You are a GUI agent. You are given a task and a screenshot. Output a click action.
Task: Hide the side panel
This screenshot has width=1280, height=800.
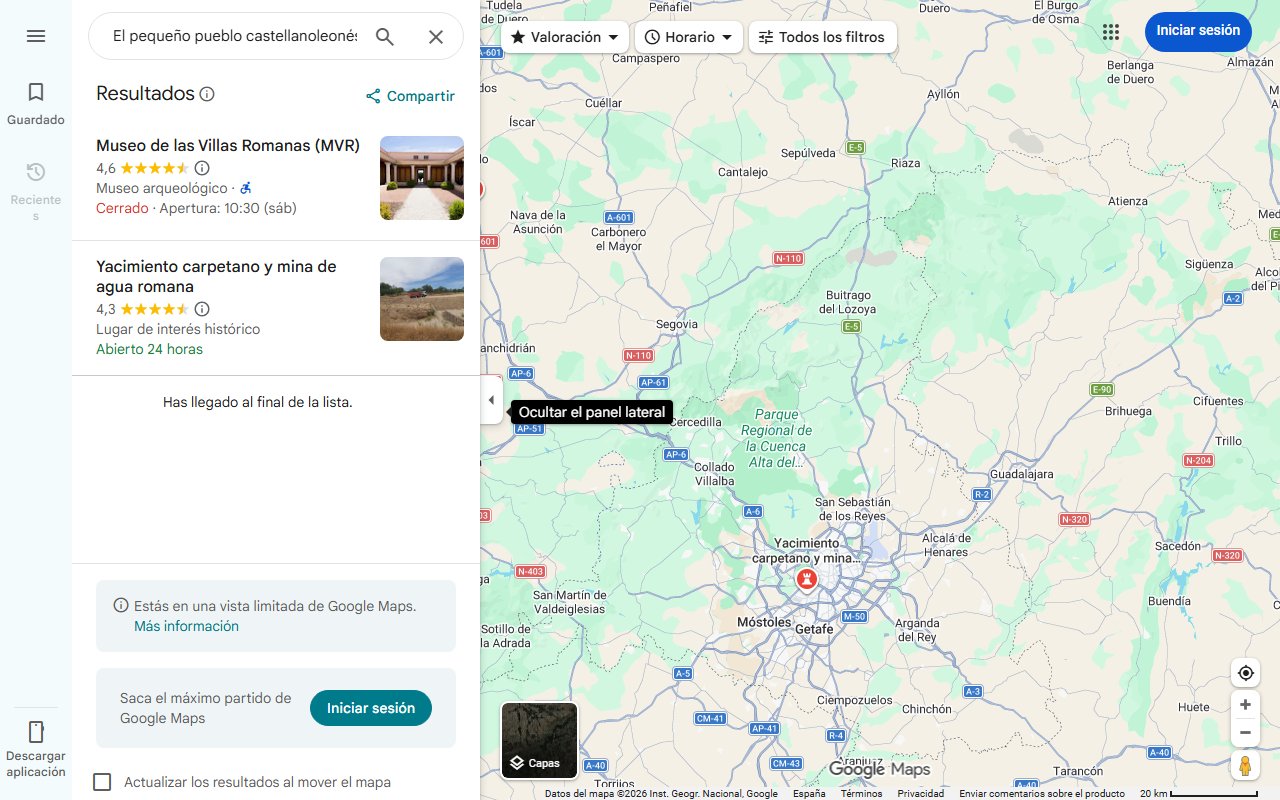click(x=491, y=399)
